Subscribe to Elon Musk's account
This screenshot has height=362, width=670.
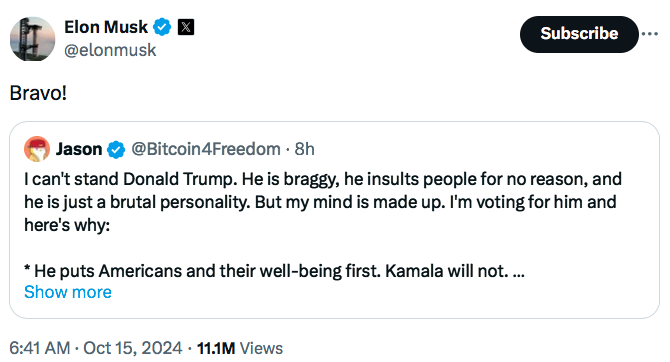(579, 34)
